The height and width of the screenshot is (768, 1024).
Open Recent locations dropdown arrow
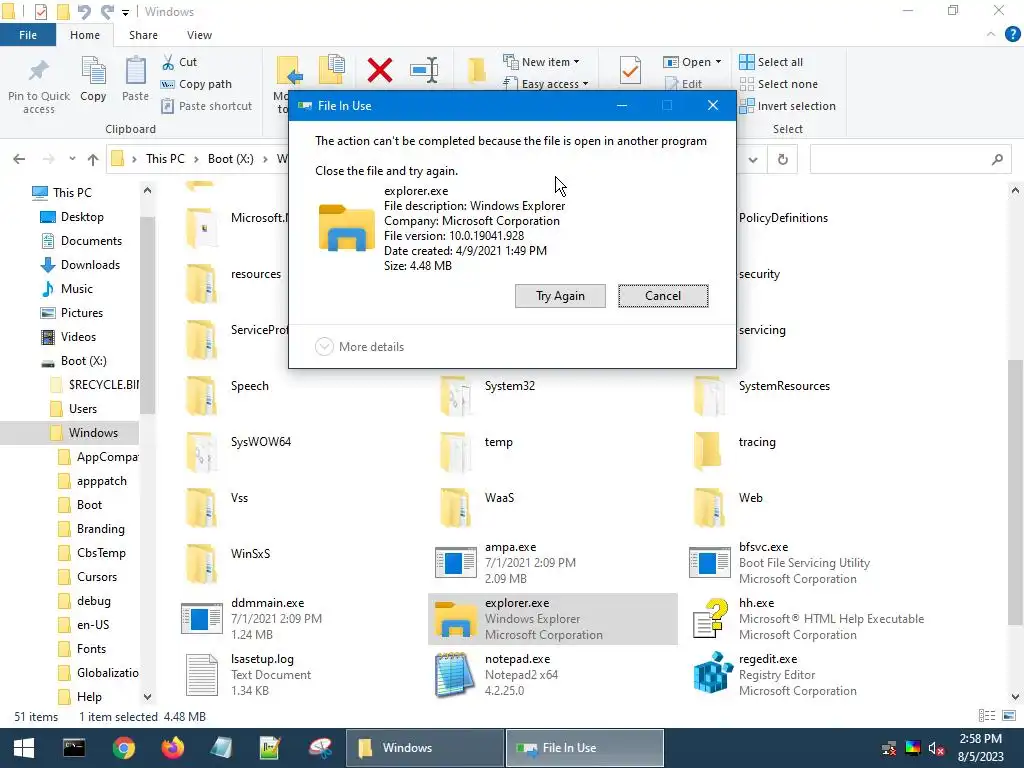point(72,159)
